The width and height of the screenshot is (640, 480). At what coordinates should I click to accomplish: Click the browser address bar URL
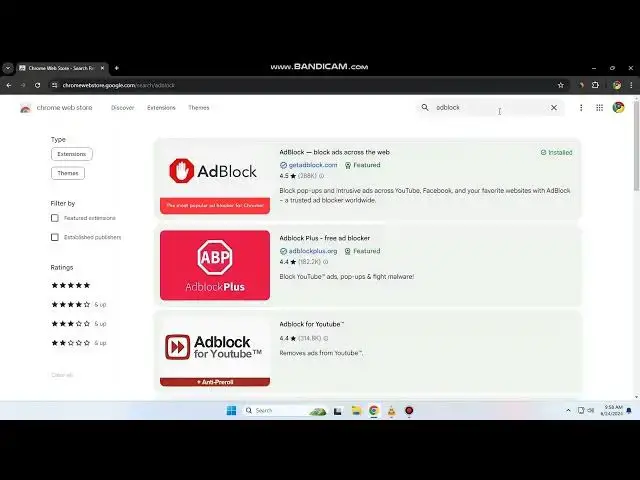pyautogui.click(x=118, y=85)
